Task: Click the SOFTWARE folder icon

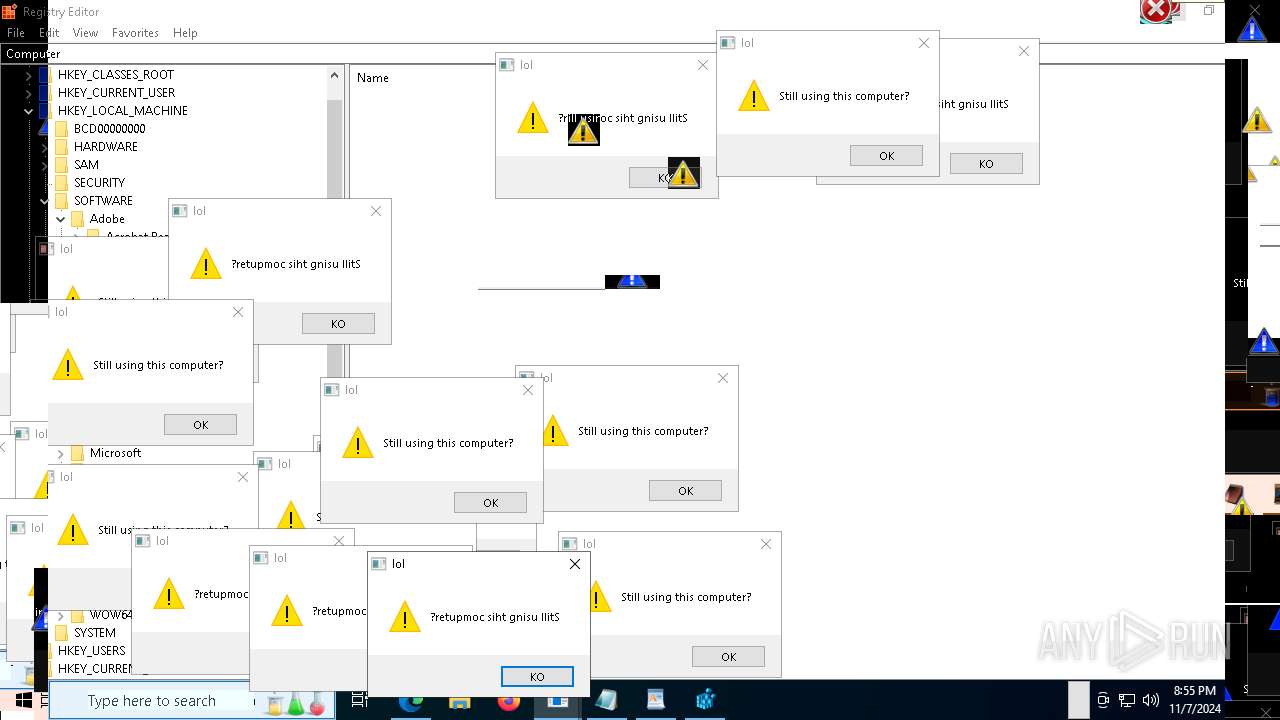Action: coord(61,201)
